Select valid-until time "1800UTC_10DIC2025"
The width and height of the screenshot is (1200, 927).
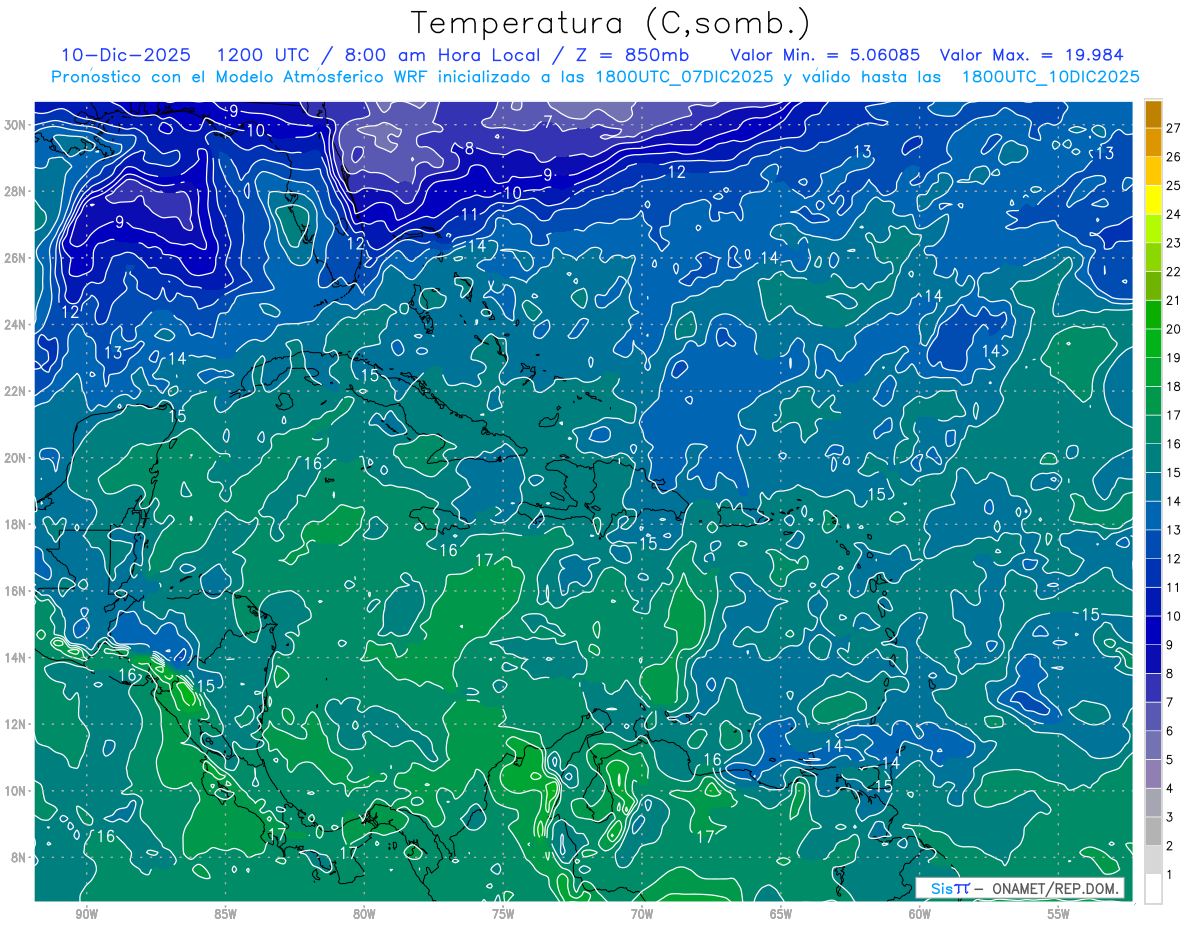(1050, 77)
